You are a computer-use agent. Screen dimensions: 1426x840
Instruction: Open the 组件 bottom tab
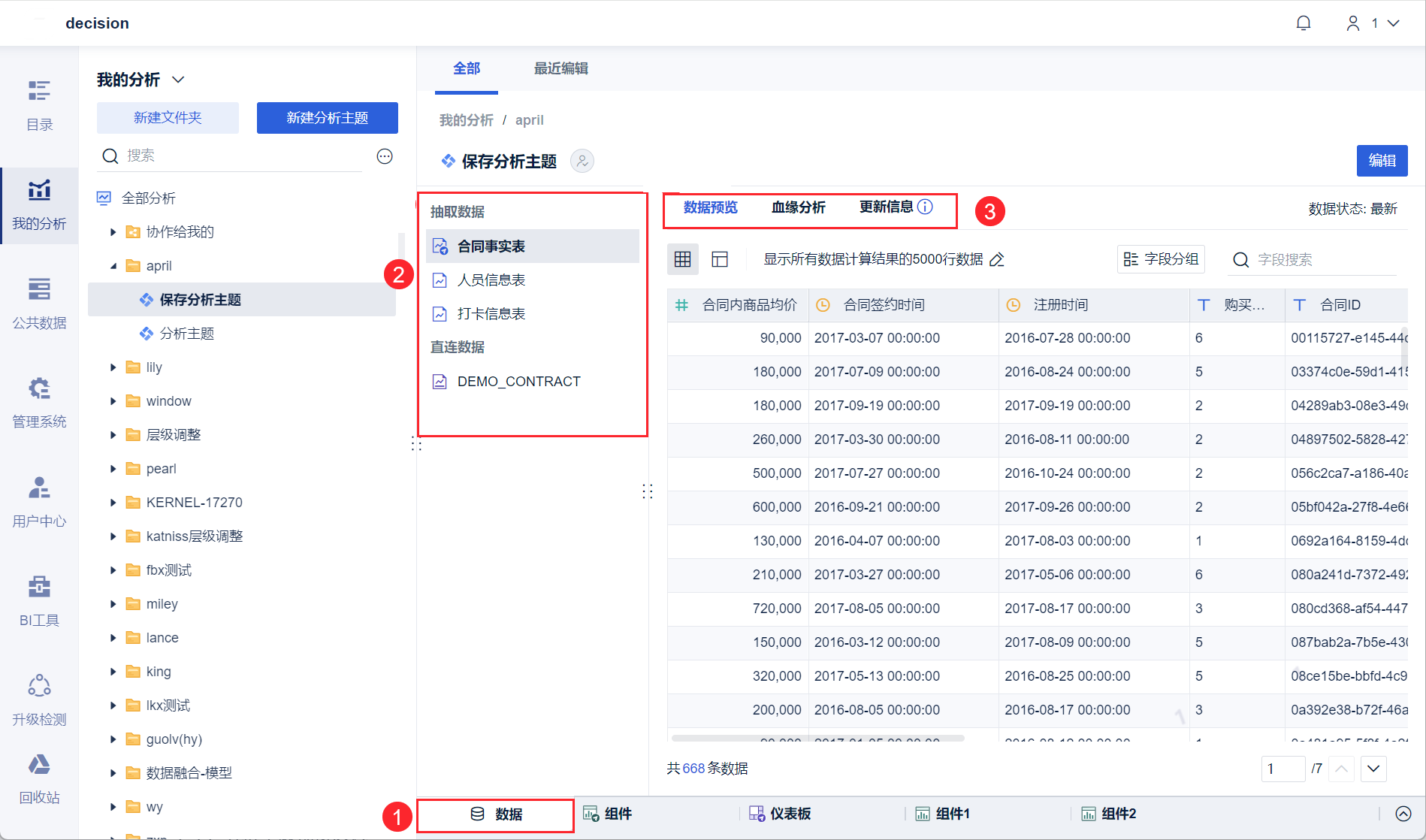pyautogui.click(x=607, y=814)
